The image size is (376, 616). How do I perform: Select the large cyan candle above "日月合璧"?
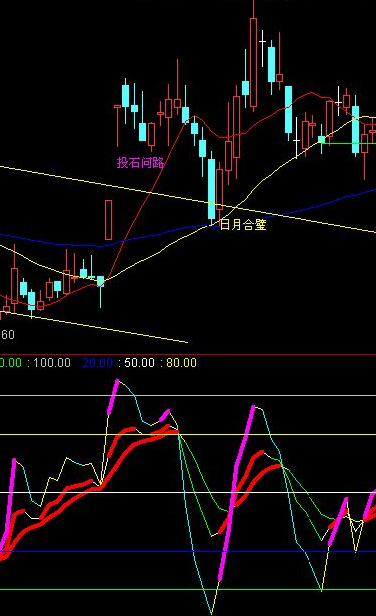point(212,189)
